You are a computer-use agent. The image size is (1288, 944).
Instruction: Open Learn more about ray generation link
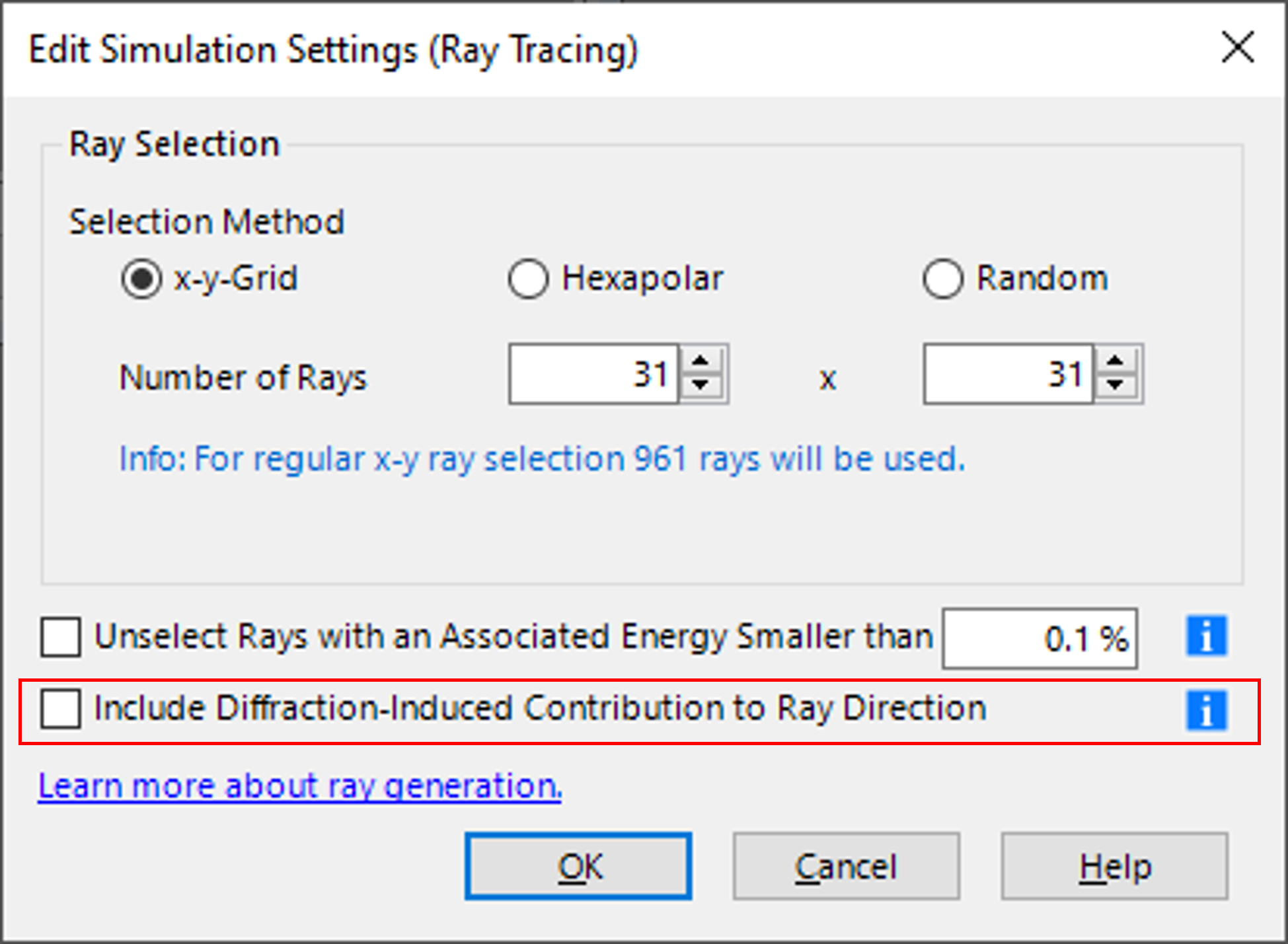coord(299,786)
